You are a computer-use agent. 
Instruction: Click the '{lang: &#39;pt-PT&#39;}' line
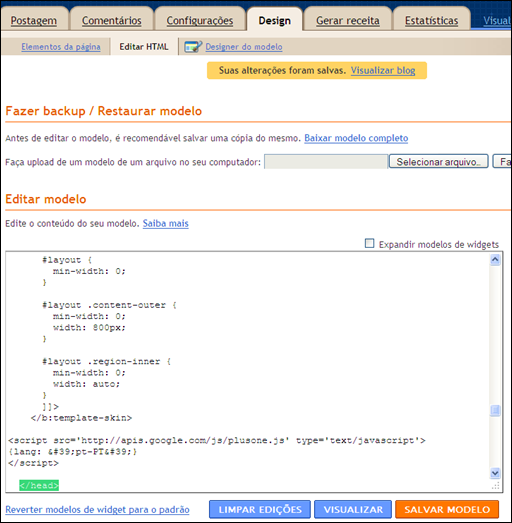click(72, 452)
